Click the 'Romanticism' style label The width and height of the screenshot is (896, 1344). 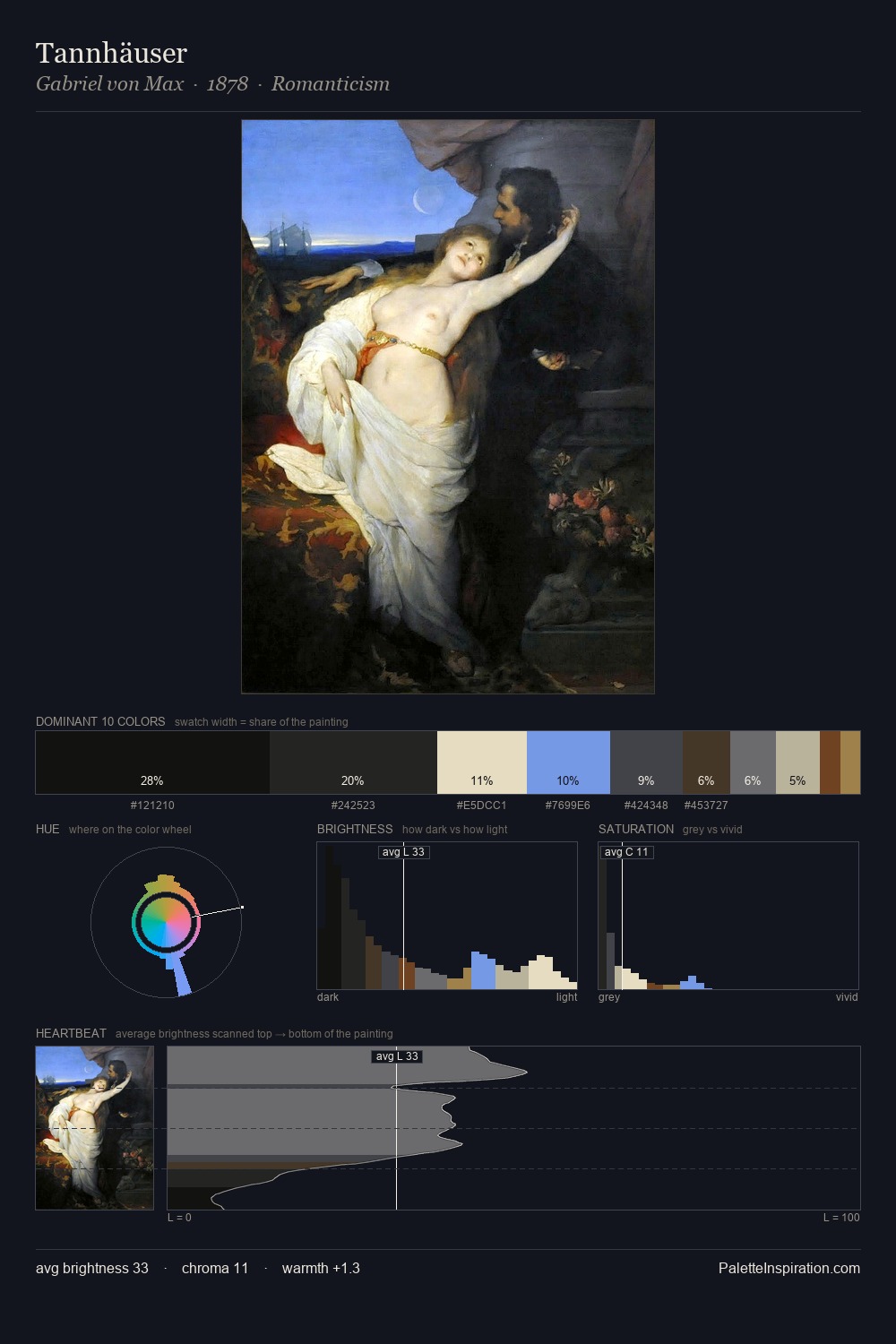coord(331,84)
